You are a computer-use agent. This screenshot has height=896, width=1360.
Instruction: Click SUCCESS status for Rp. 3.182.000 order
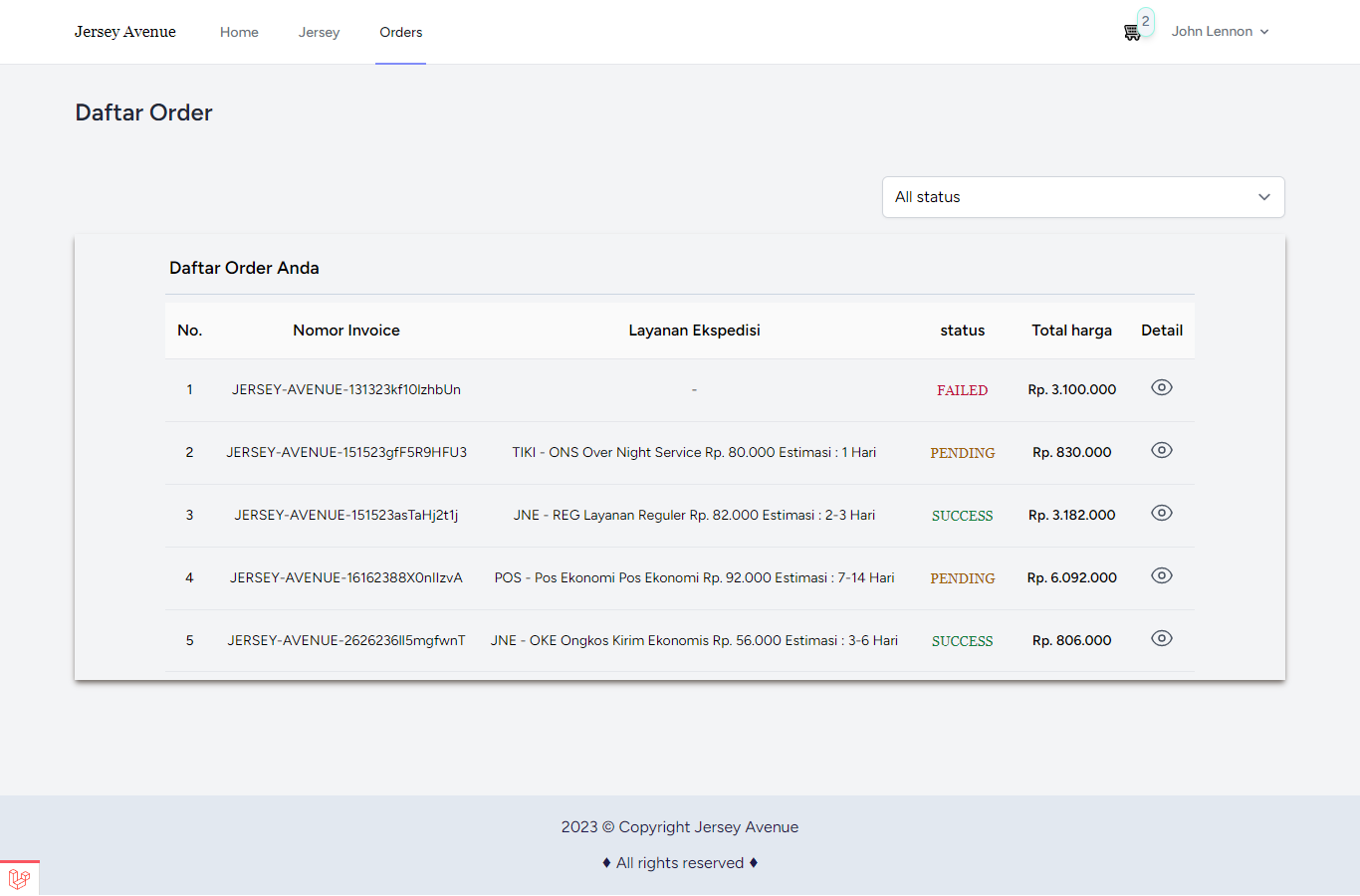tap(962, 516)
